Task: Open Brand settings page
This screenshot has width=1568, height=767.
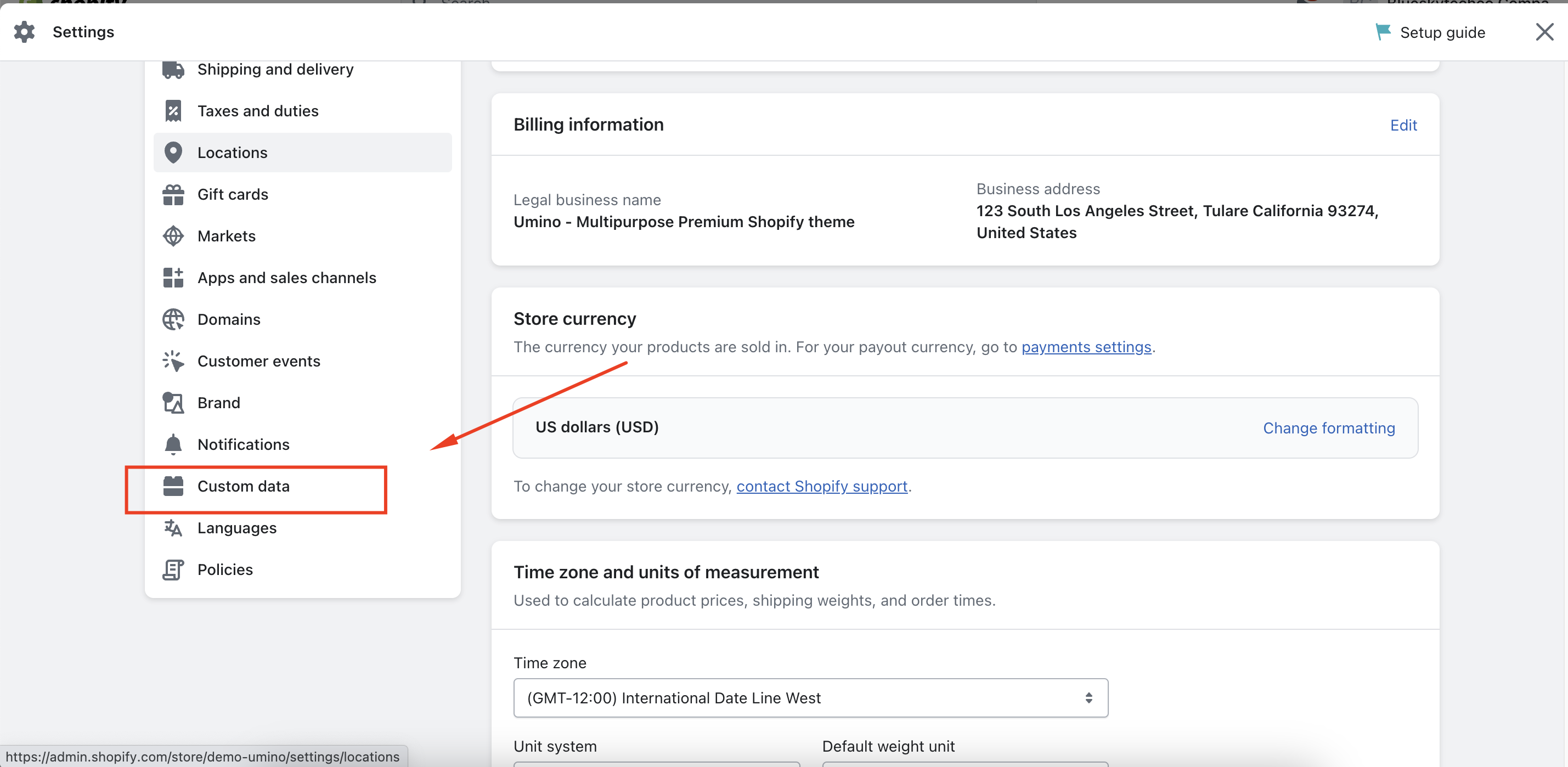Action: click(x=218, y=403)
